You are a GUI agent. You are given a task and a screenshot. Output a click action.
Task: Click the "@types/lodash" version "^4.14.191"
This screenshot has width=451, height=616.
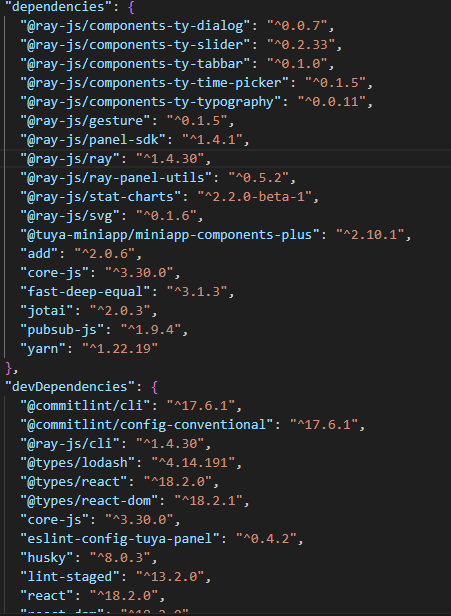[193, 462]
